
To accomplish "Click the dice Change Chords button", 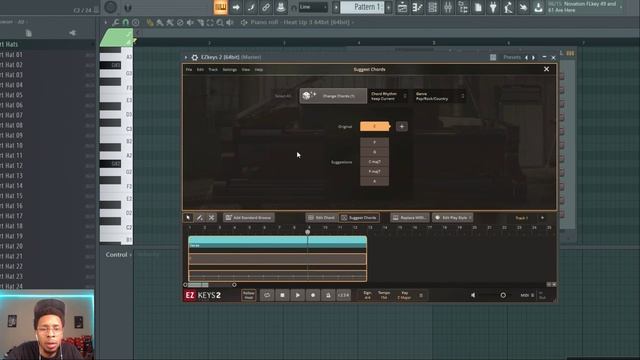I will (x=333, y=96).
